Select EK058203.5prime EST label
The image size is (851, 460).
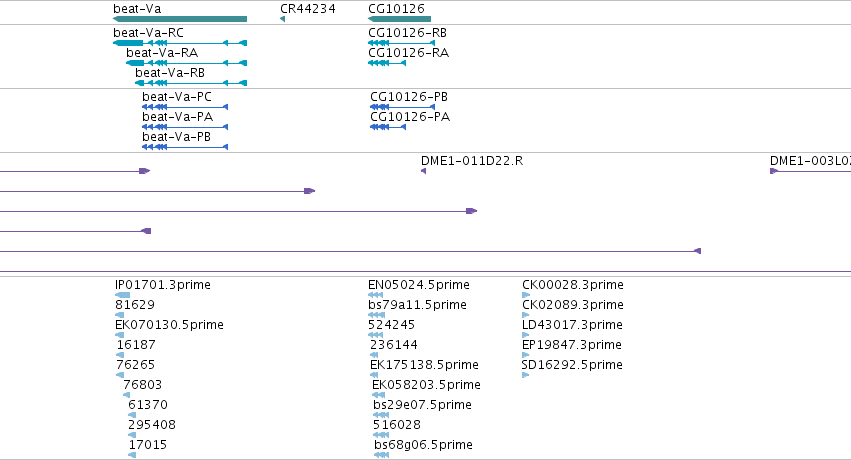(x=427, y=385)
